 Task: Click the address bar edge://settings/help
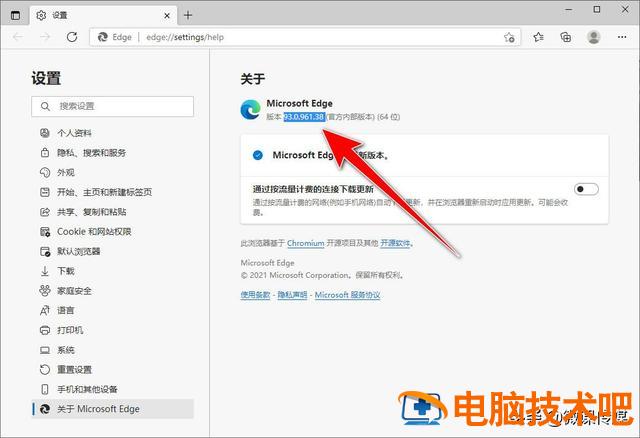[305, 37]
